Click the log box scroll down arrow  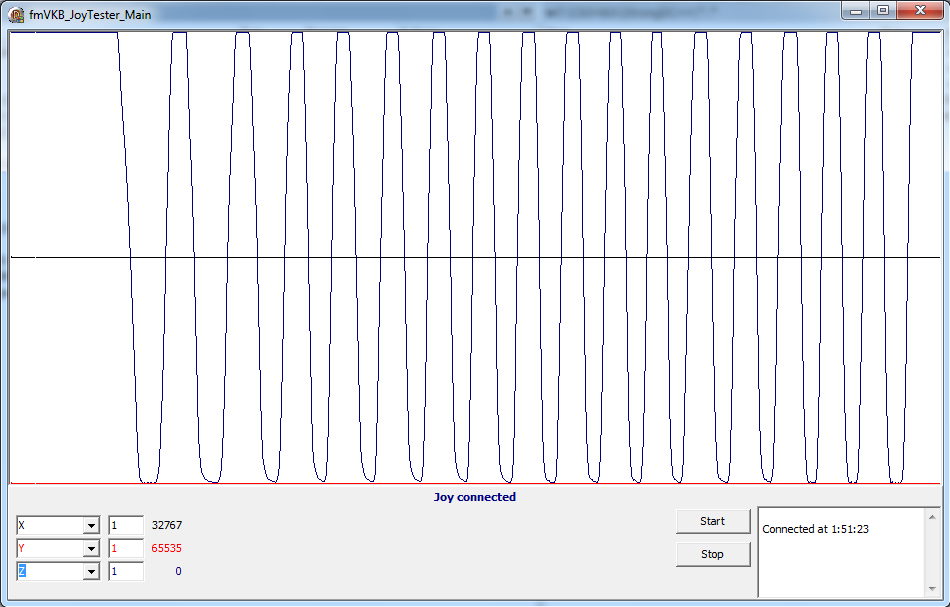click(x=932, y=588)
